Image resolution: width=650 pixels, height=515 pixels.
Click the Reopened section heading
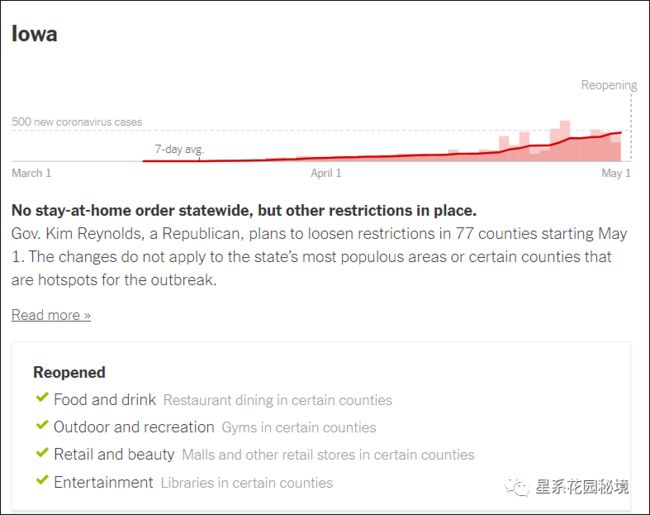pyautogui.click(x=69, y=372)
